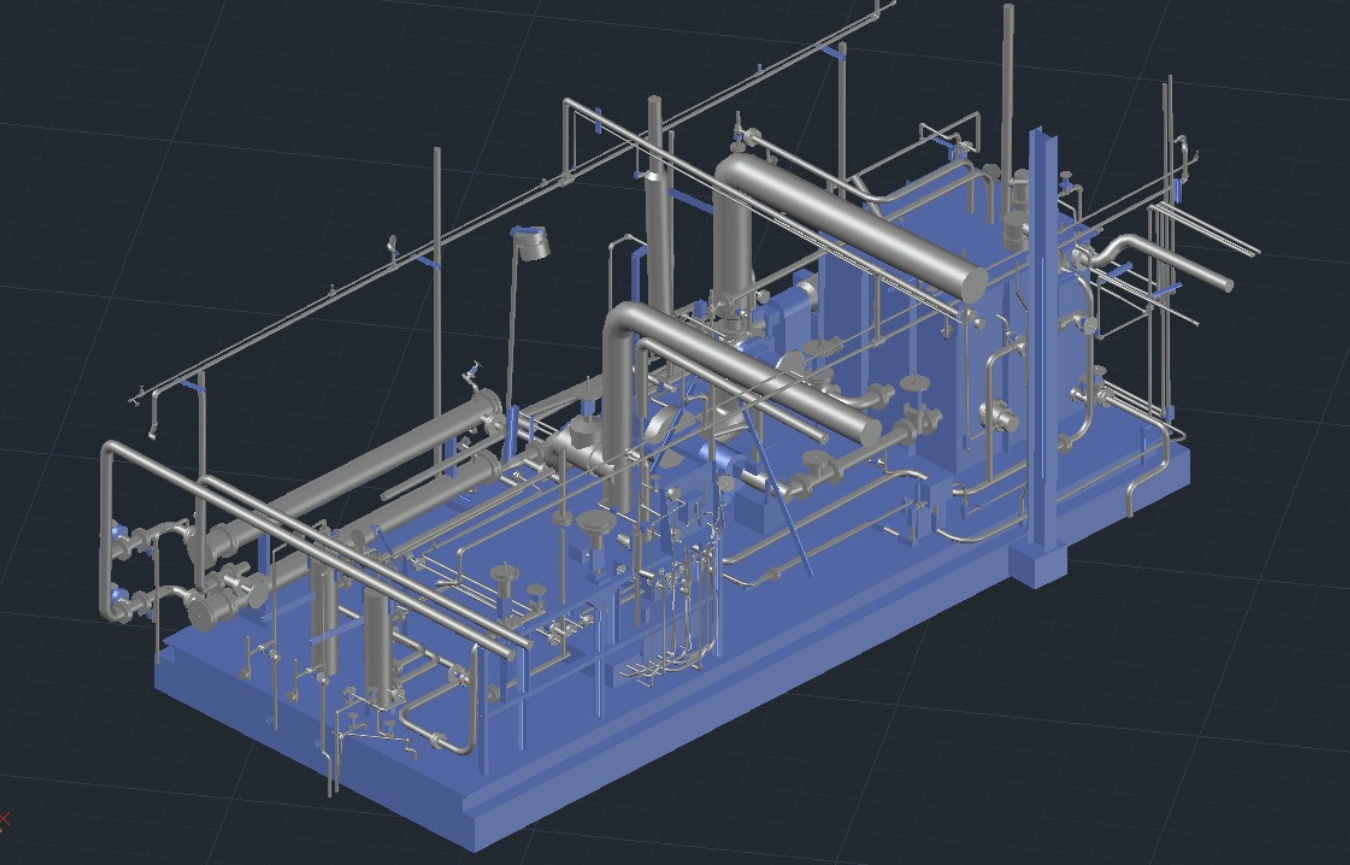This screenshot has width=1350, height=865.
Task: Pick the blue footing block under the I-beam column
Action: (1038, 563)
